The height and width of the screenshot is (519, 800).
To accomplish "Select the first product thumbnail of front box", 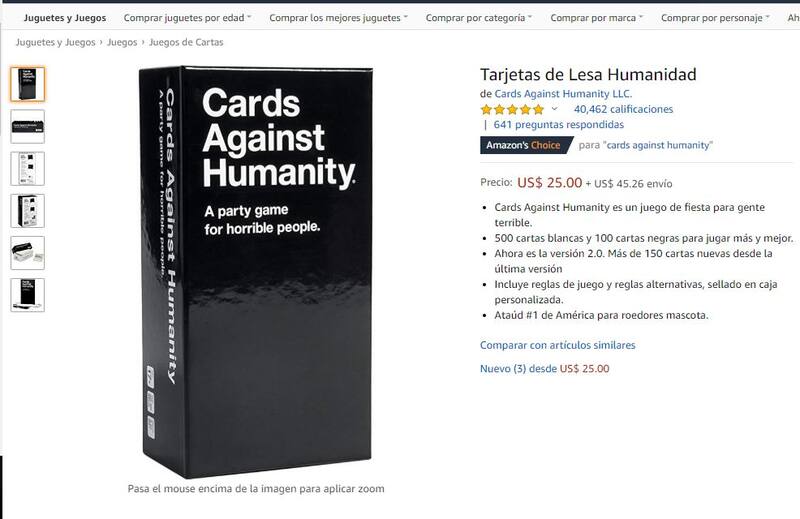I will [x=28, y=84].
